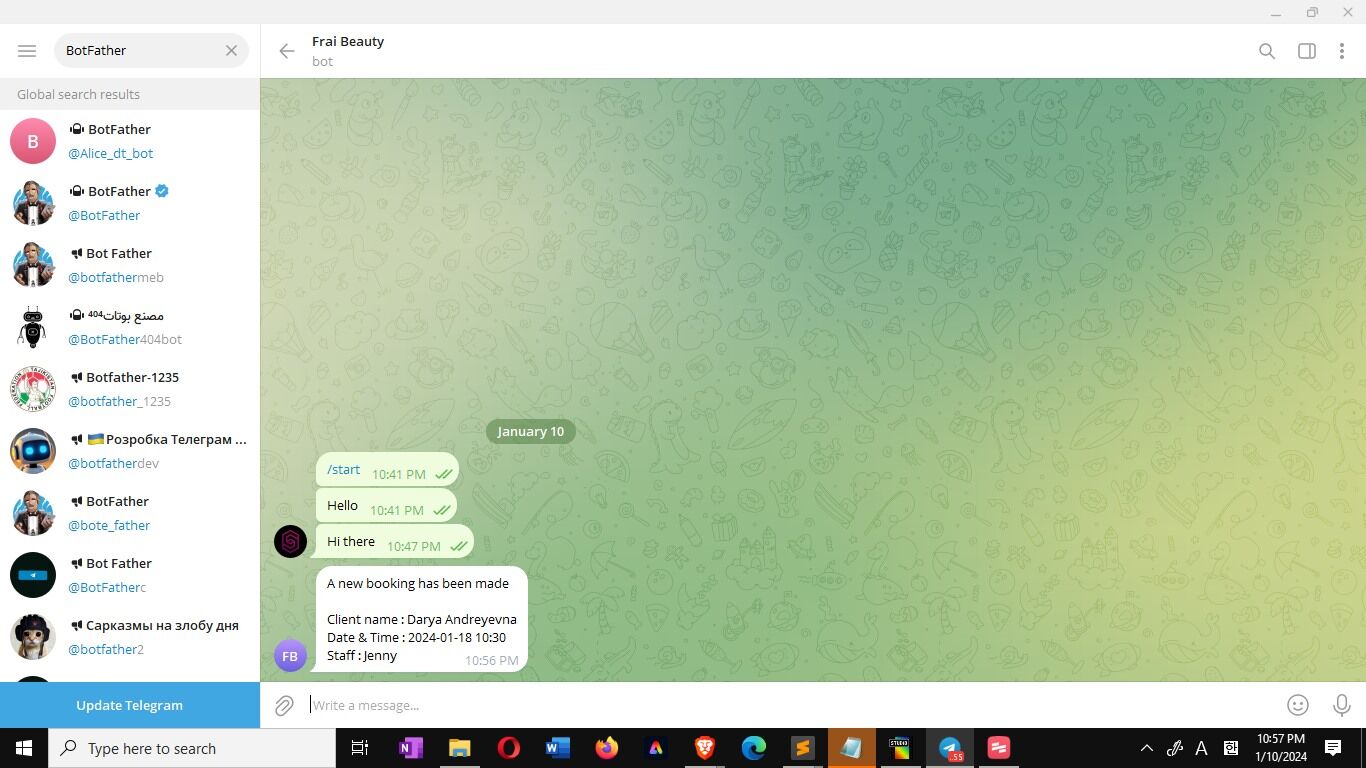
Task: Select the @botfatherdev channel result
Action: pyautogui.click(x=130, y=451)
